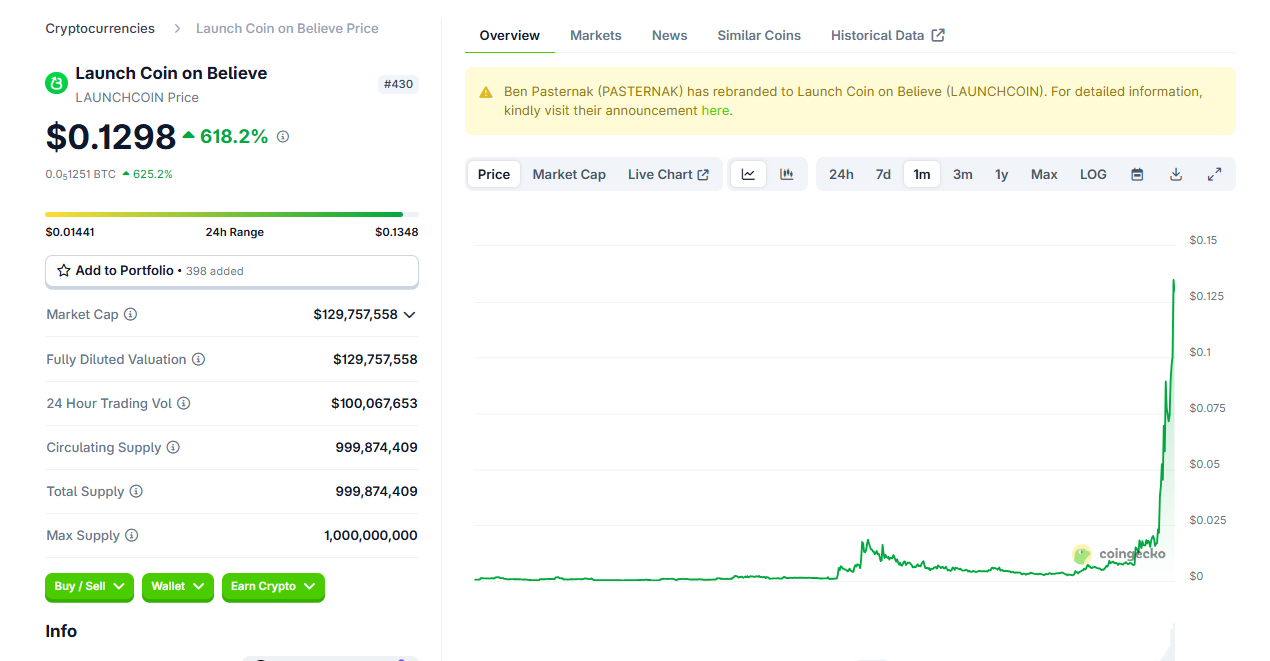Open the Wallet dropdown
The image size is (1270, 661).
(178, 587)
